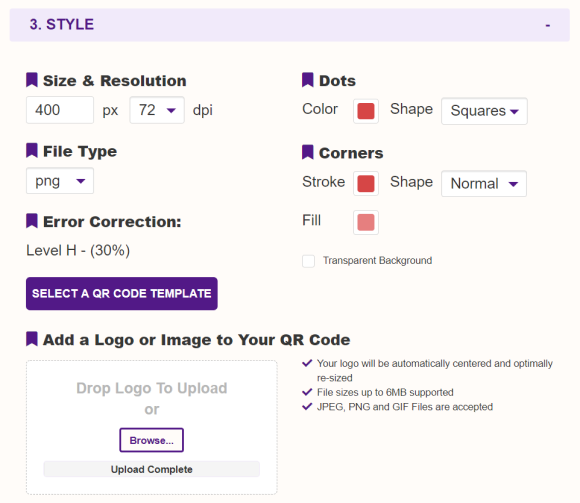The height and width of the screenshot is (503, 580).
Task: Click the bookmark icon next to File Type
Action: (x=32, y=151)
